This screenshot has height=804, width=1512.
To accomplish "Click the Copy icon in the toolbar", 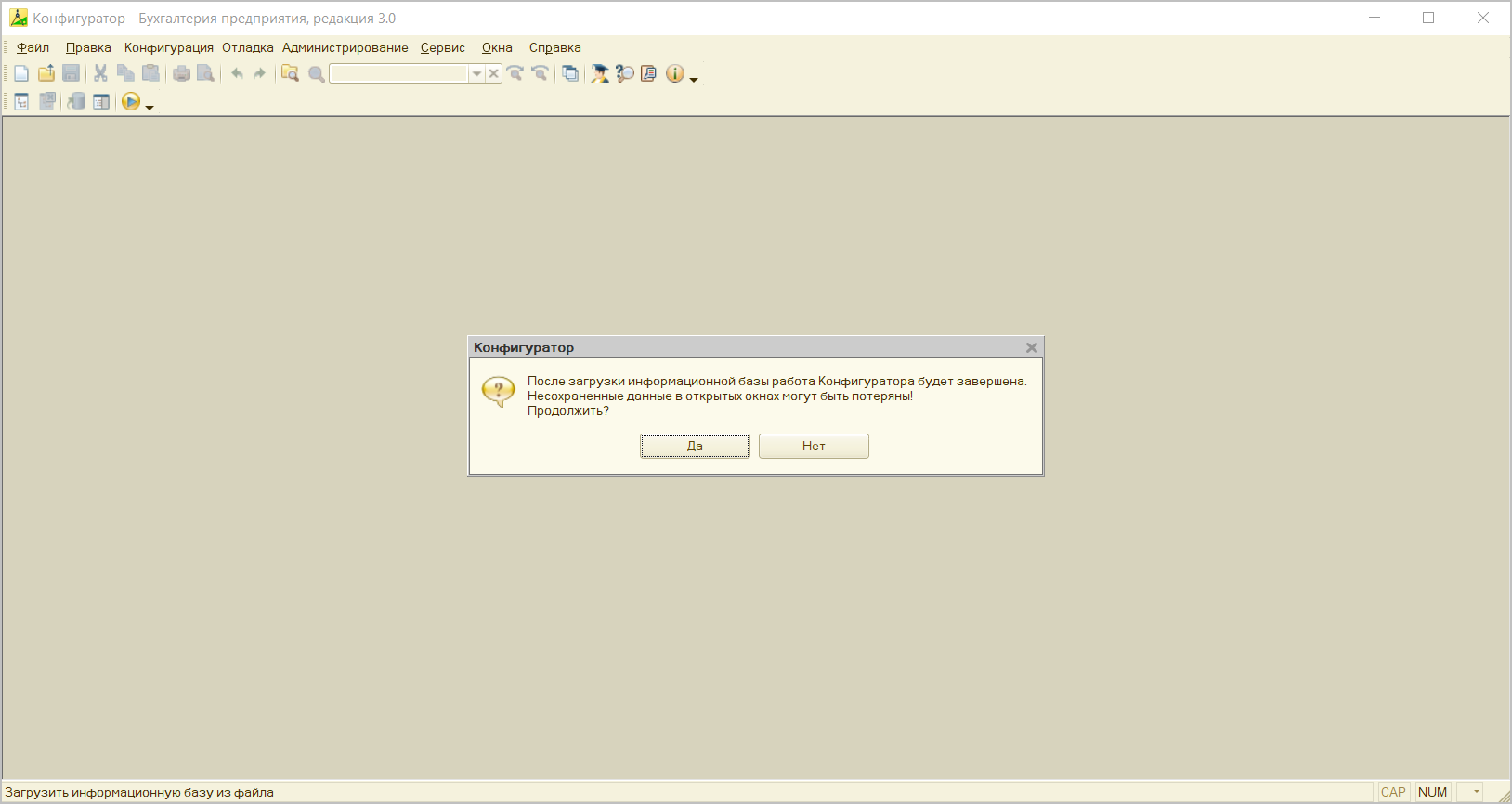I will click(126, 74).
